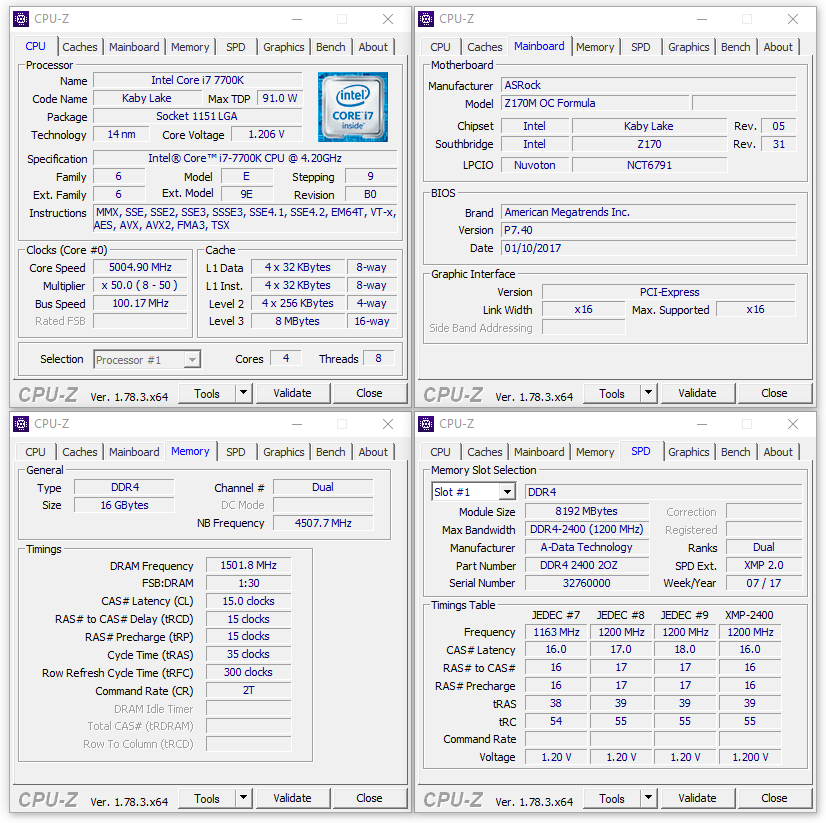The image size is (826, 823).
Task: Switch to the SPD tab in the Memory window
Action: 235,452
